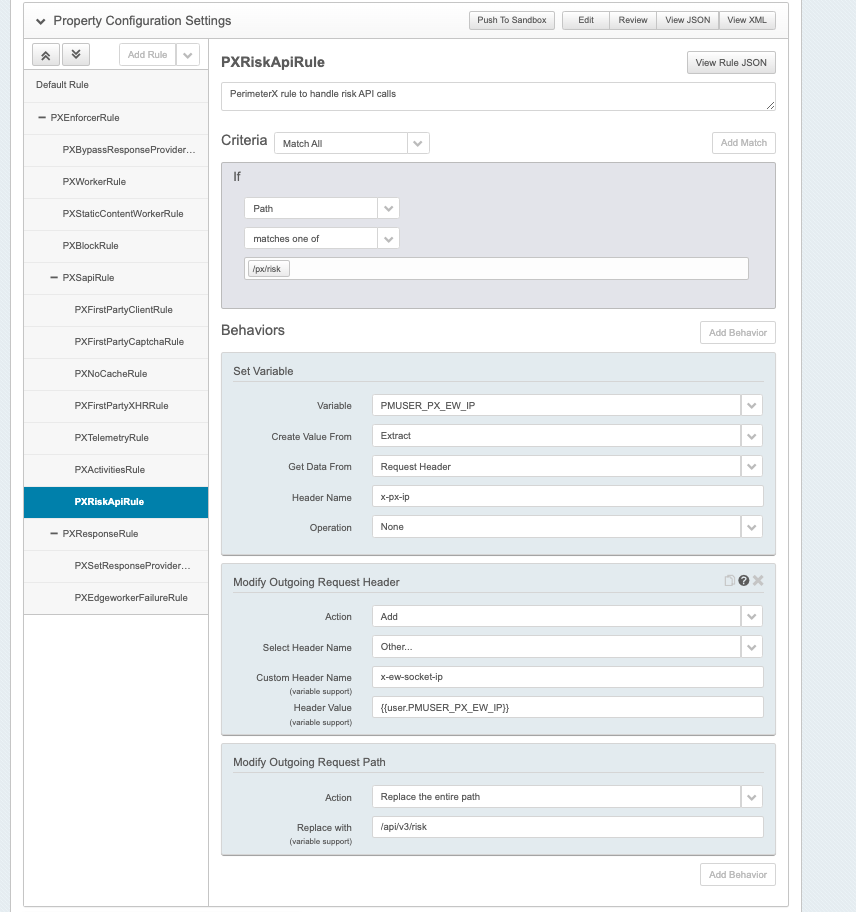This screenshot has width=856, height=912.
Task: Select PXFirstPartyXHRRule in tree
Action: [116, 405]
